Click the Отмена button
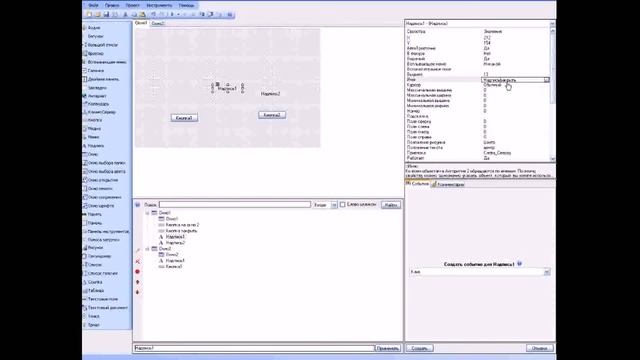Screen dimensions: 640x360 pos(540,348)
